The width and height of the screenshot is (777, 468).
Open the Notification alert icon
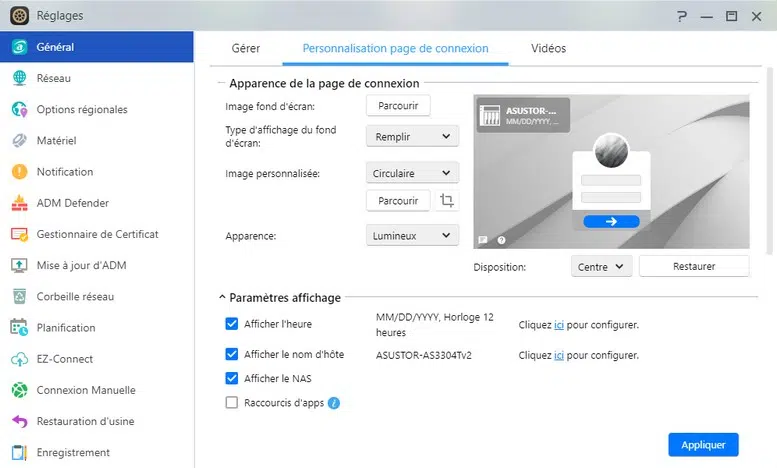19,172
